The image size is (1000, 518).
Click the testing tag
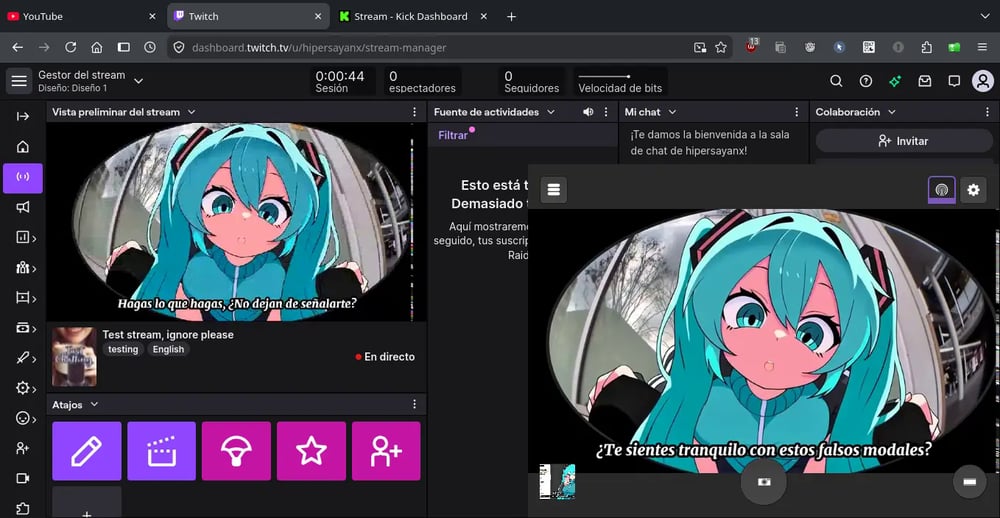coord(123,349)
